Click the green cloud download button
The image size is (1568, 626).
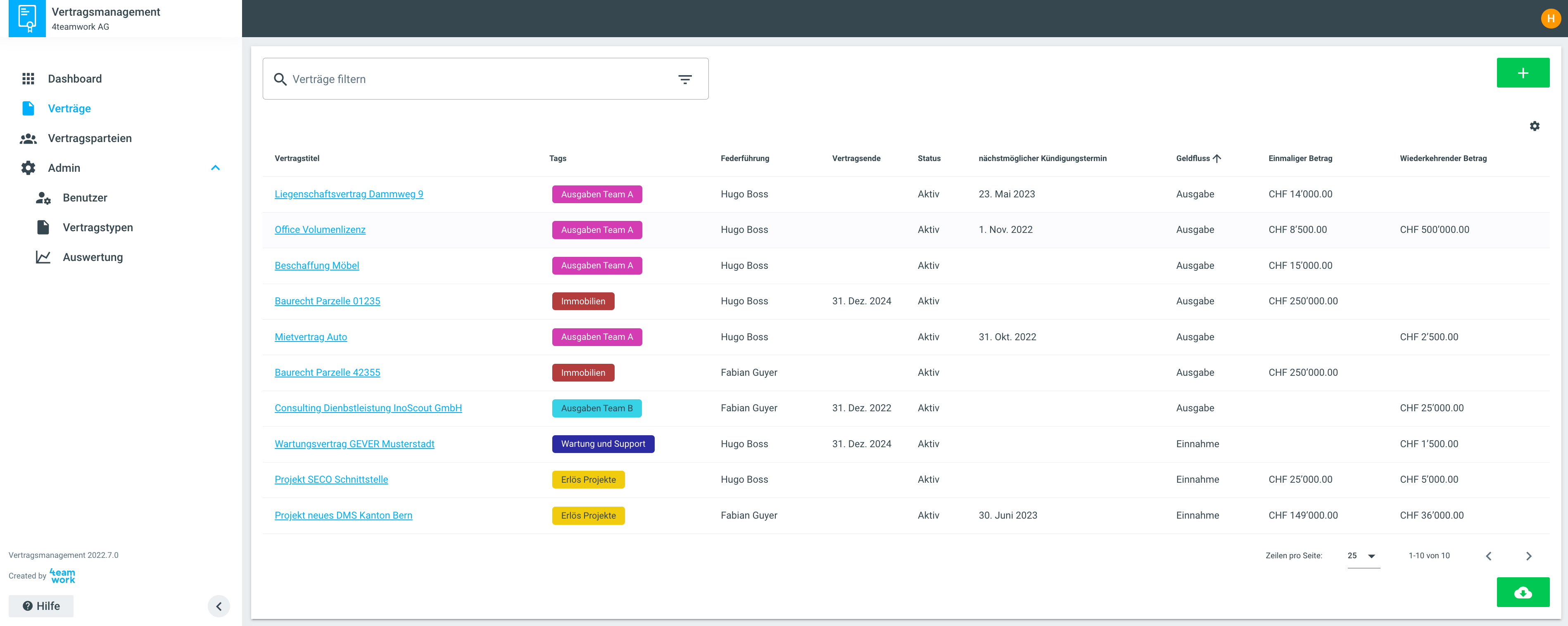(x=1522, y=592)
